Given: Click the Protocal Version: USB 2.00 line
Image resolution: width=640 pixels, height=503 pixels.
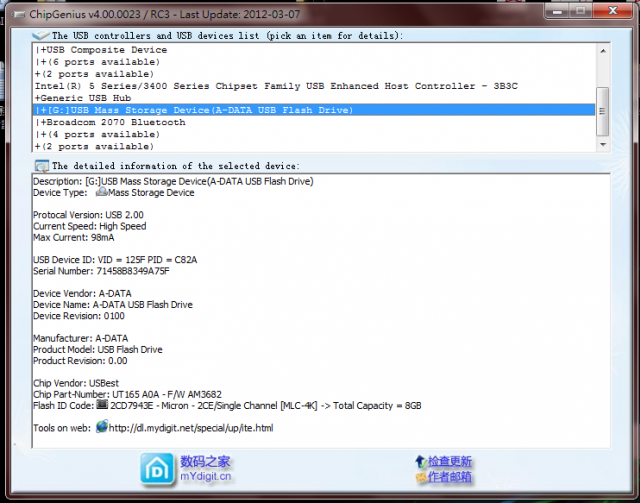Looking at the screenshot, I should coord(88,215).
